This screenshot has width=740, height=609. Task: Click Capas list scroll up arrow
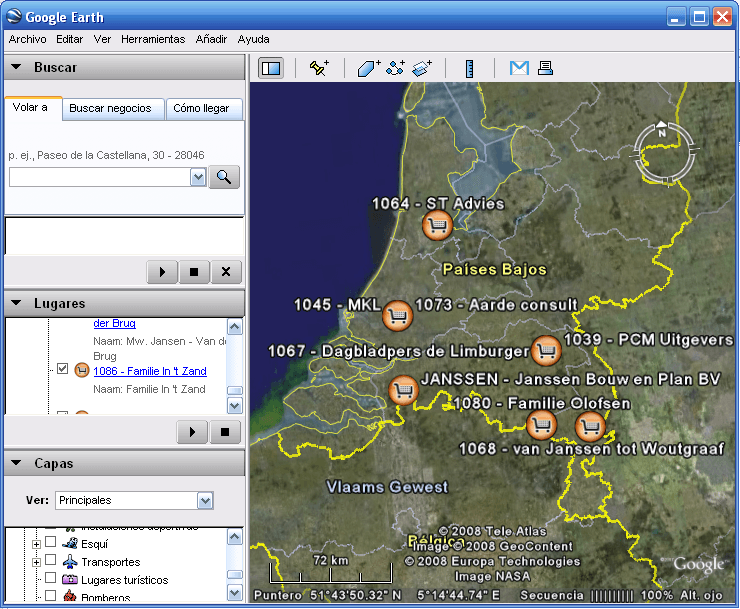pos(235,537)
